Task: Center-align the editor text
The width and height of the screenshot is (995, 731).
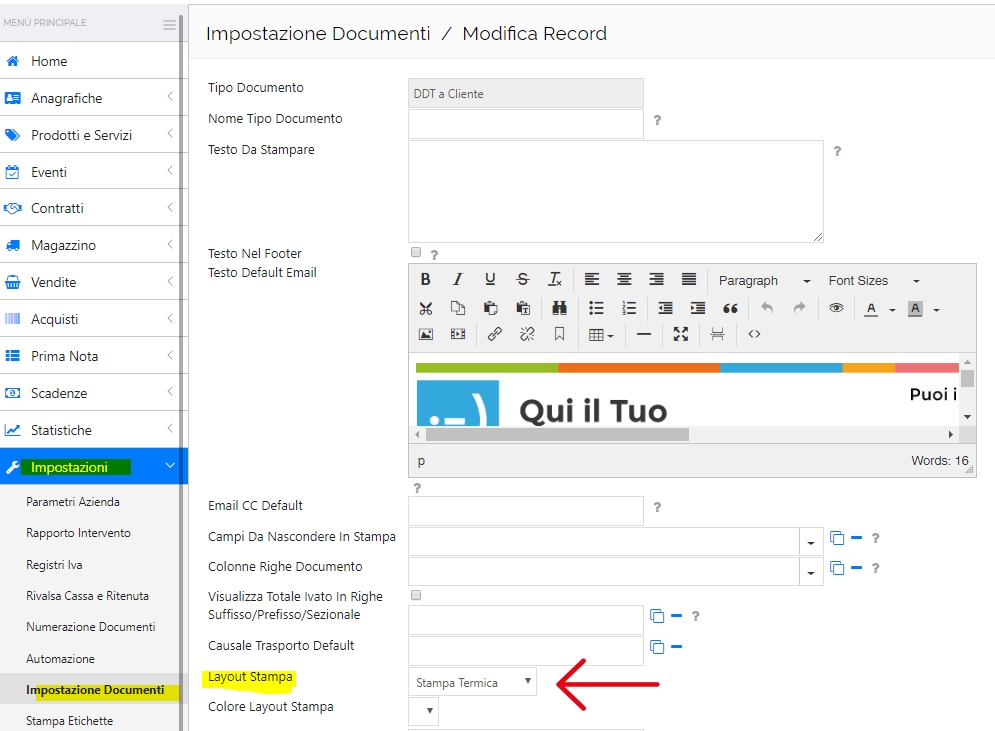Action: (624, 279)
